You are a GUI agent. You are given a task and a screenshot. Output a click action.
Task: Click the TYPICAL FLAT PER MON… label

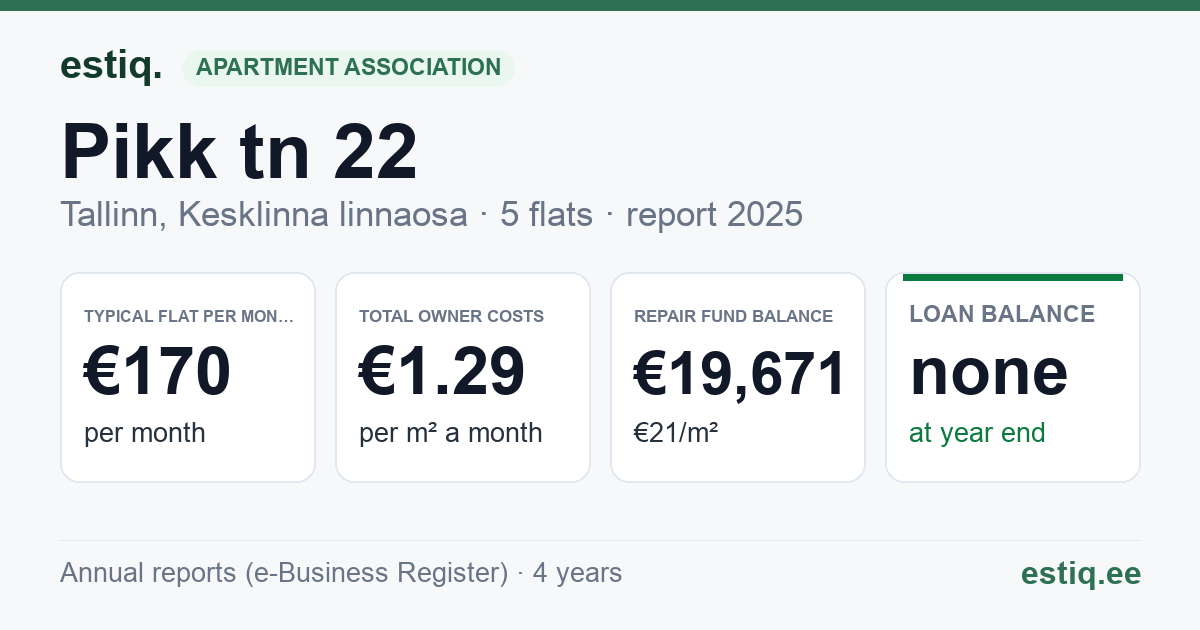tap(189, 316)
